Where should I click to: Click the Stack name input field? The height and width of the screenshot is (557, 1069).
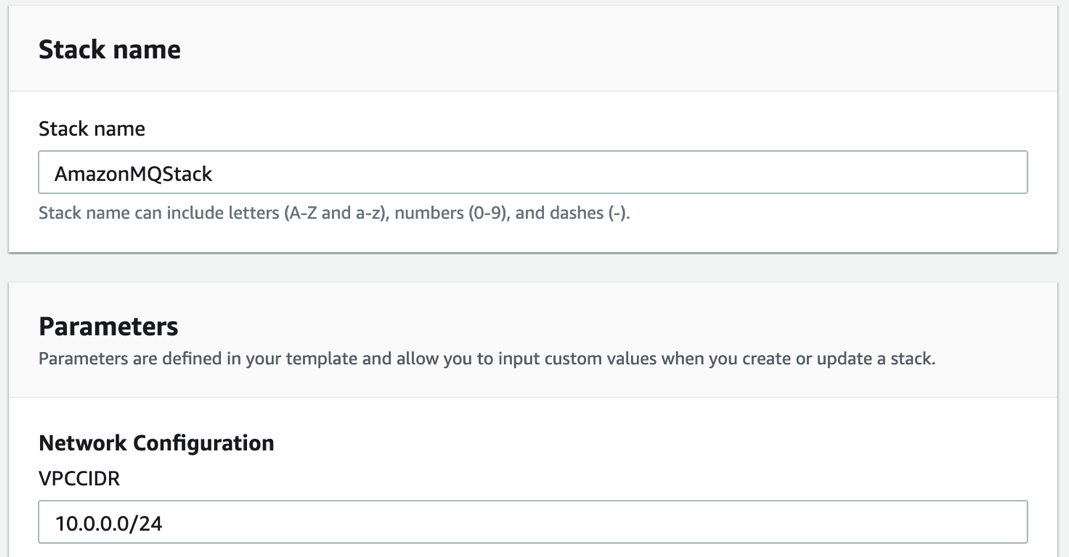coord(532,173)
